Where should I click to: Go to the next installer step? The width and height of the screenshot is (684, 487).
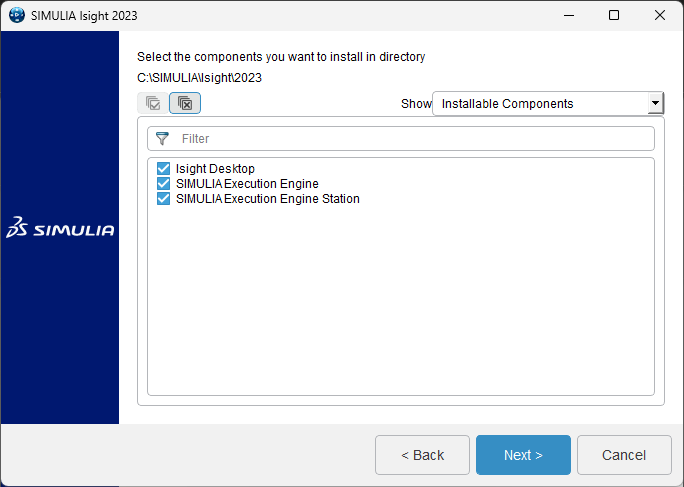[x=523, y=455]
